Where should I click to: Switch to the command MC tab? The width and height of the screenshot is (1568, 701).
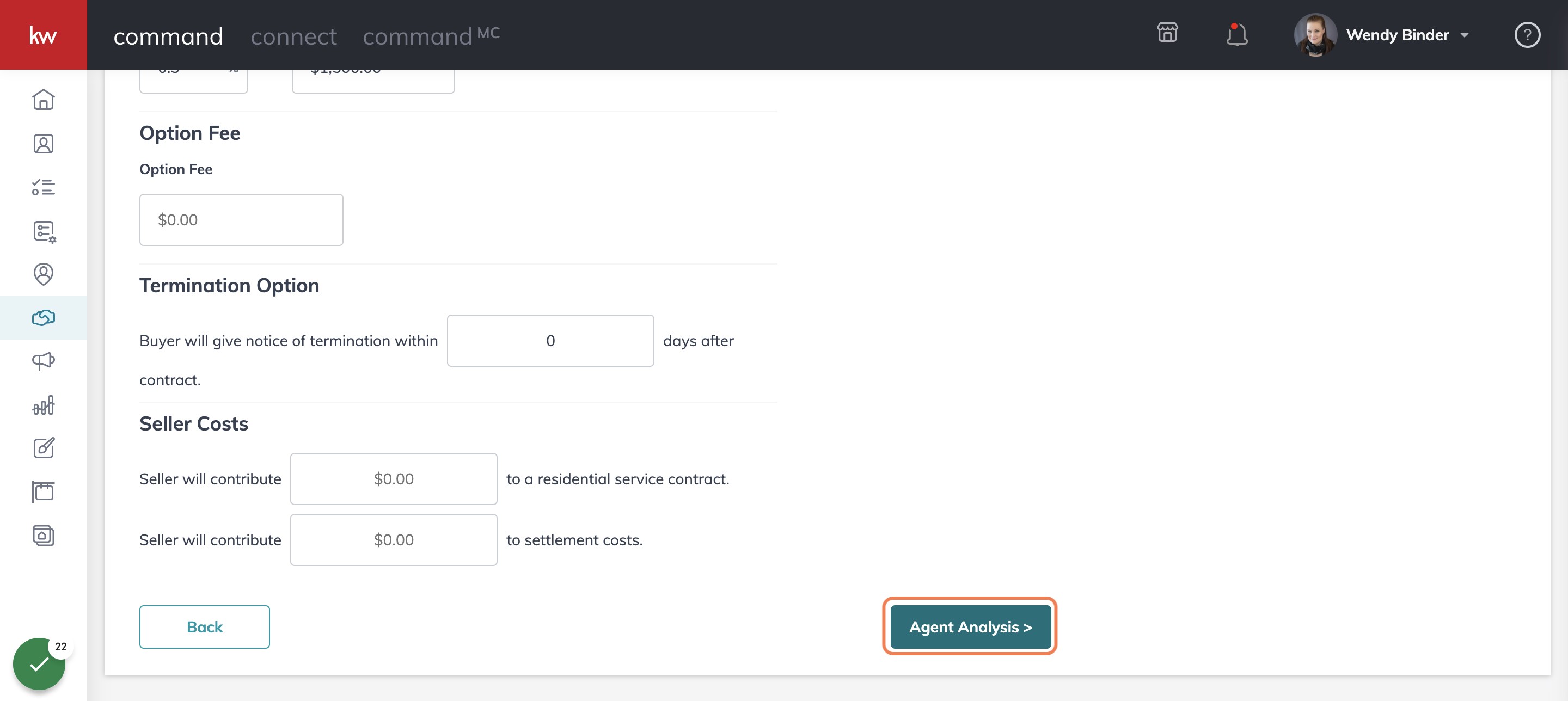pyautogui.click(x=431, y=35)
